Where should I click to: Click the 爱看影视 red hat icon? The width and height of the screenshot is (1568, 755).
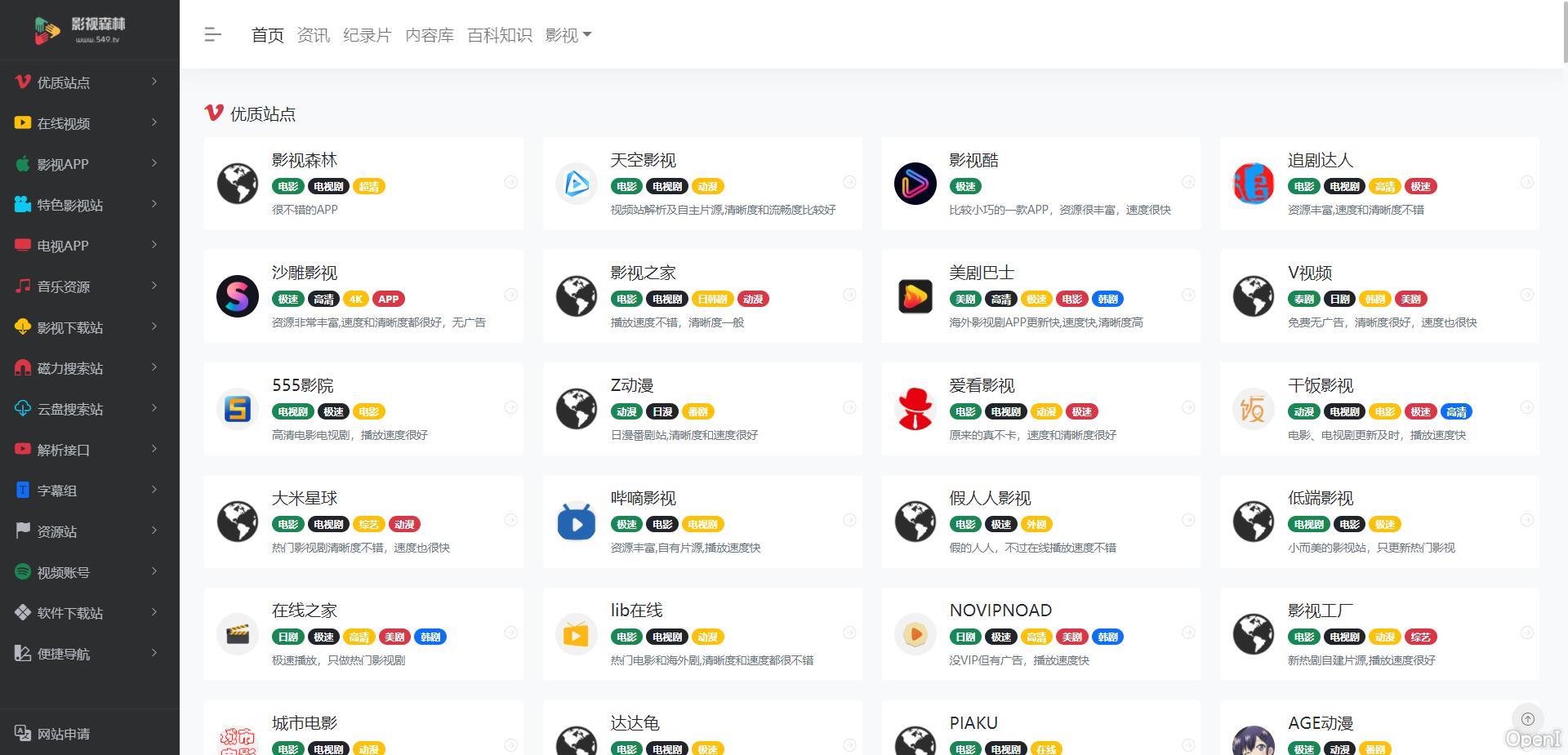915,408
